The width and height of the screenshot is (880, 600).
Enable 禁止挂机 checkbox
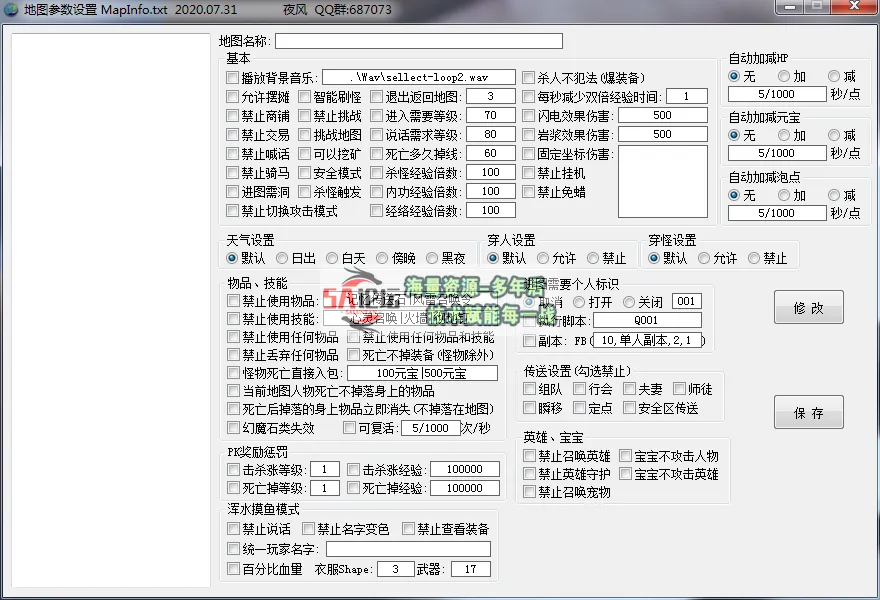tap(528, 173)
